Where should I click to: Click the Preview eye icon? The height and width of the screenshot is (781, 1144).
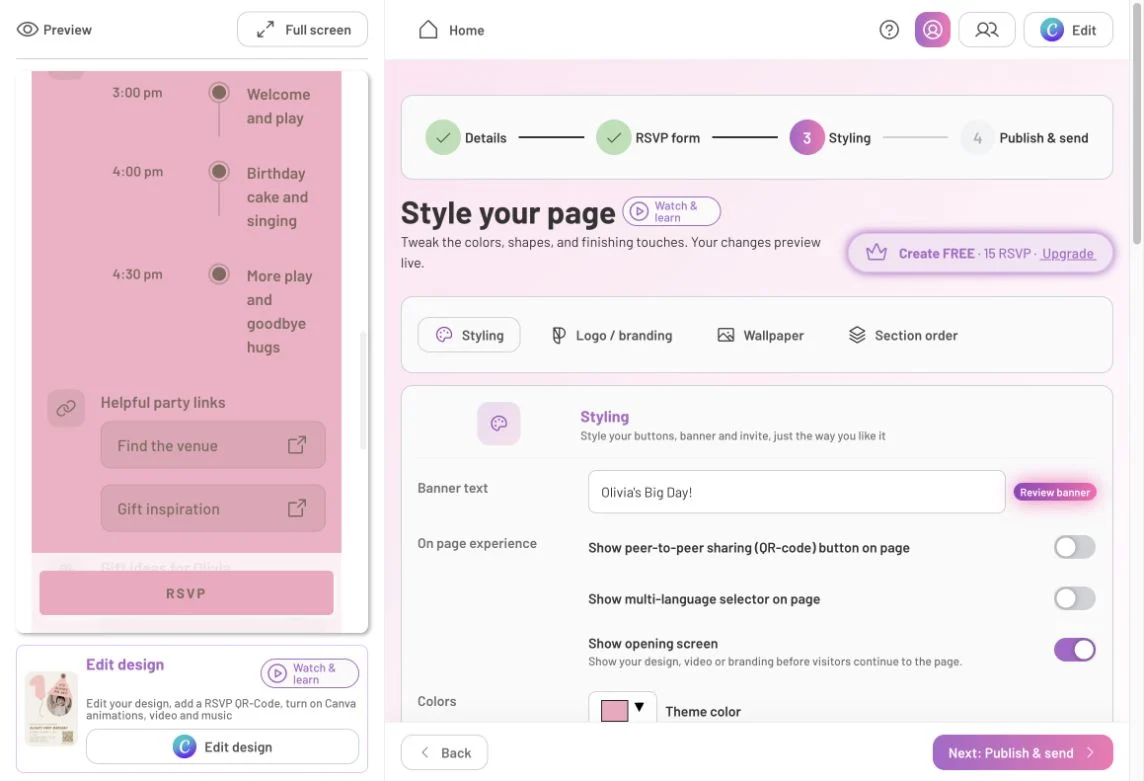[x=27, y=29]
